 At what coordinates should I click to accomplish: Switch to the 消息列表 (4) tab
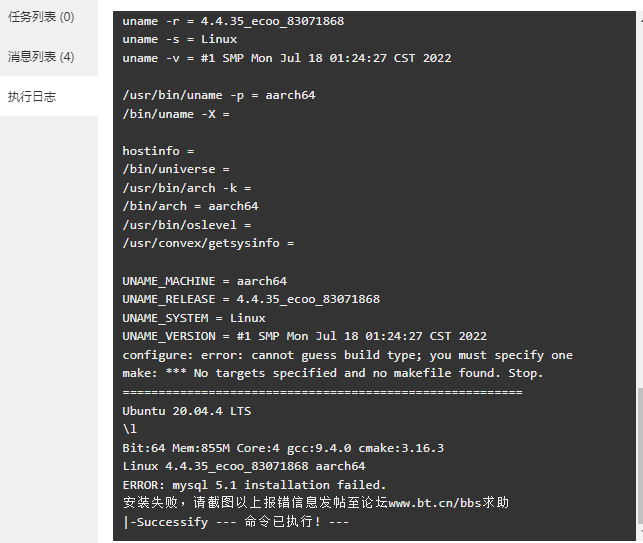(x=41, y=56)
